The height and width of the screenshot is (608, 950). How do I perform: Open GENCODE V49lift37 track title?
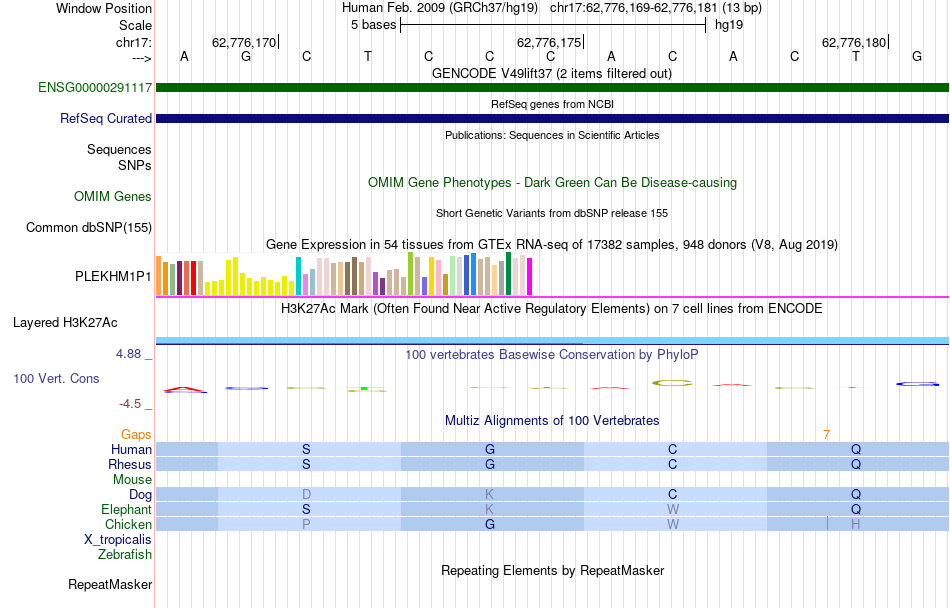pos(551,74)
